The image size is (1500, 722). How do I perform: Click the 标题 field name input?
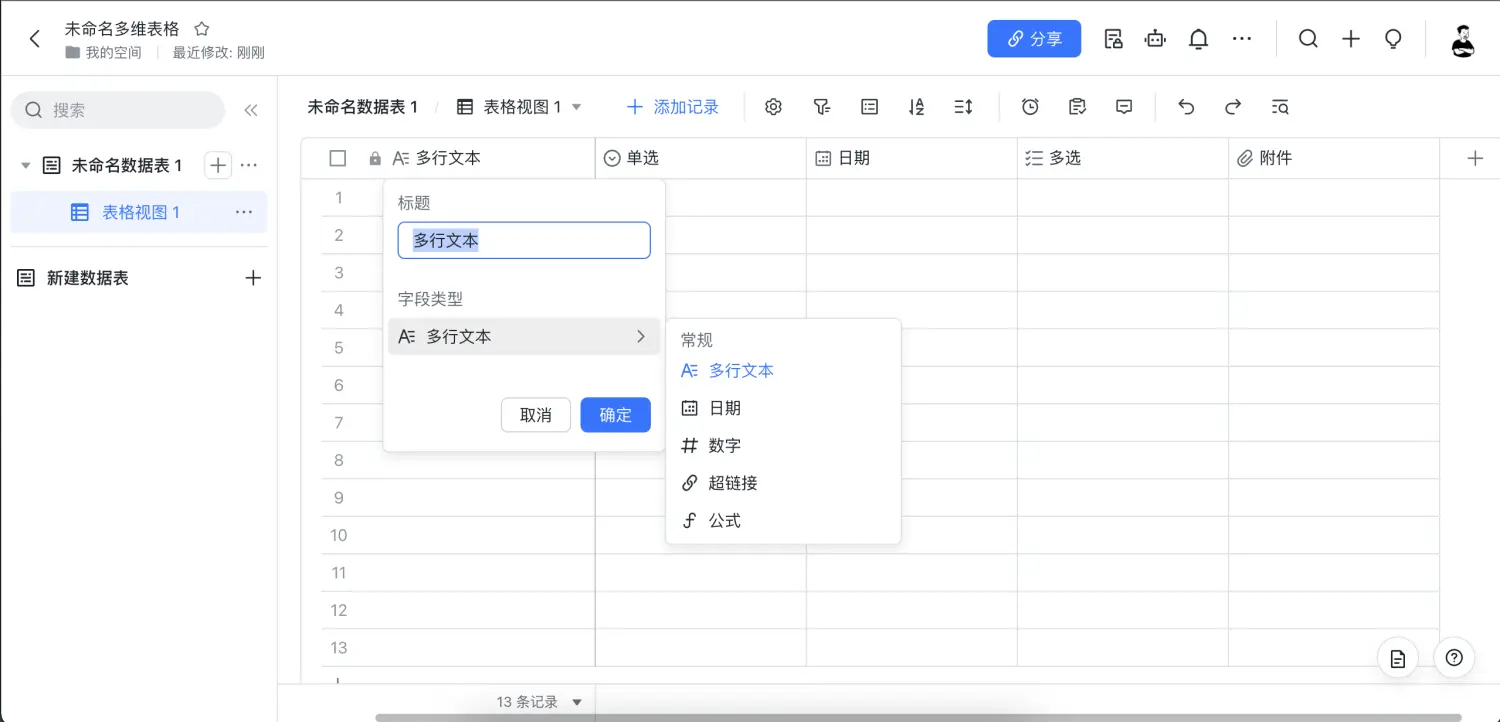point(523,241)
